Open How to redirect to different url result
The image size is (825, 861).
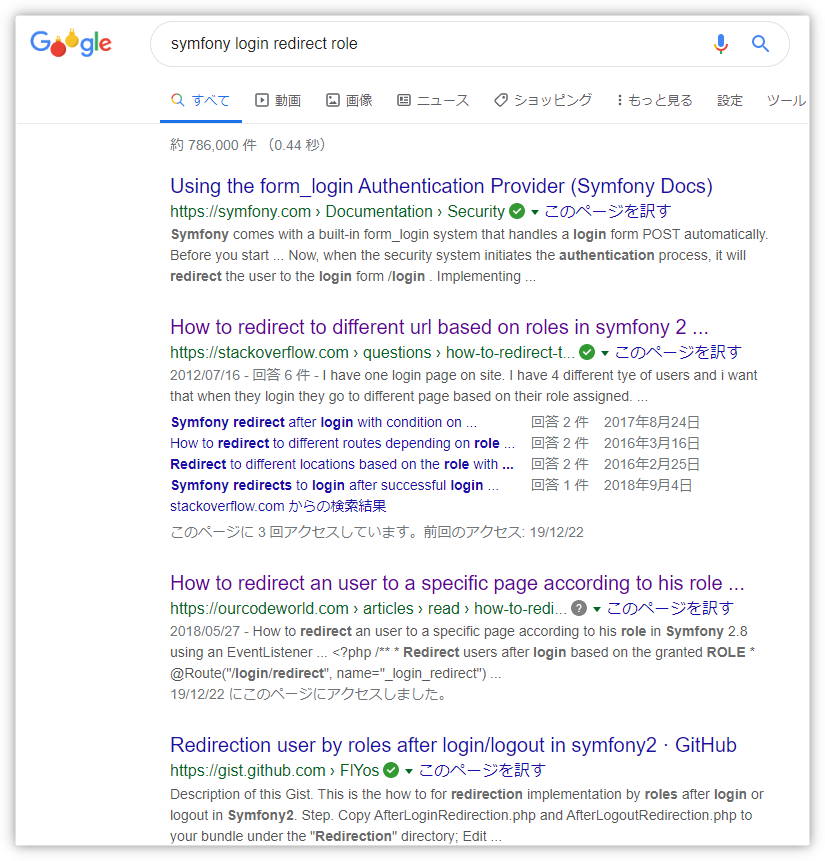click(439, 327)
